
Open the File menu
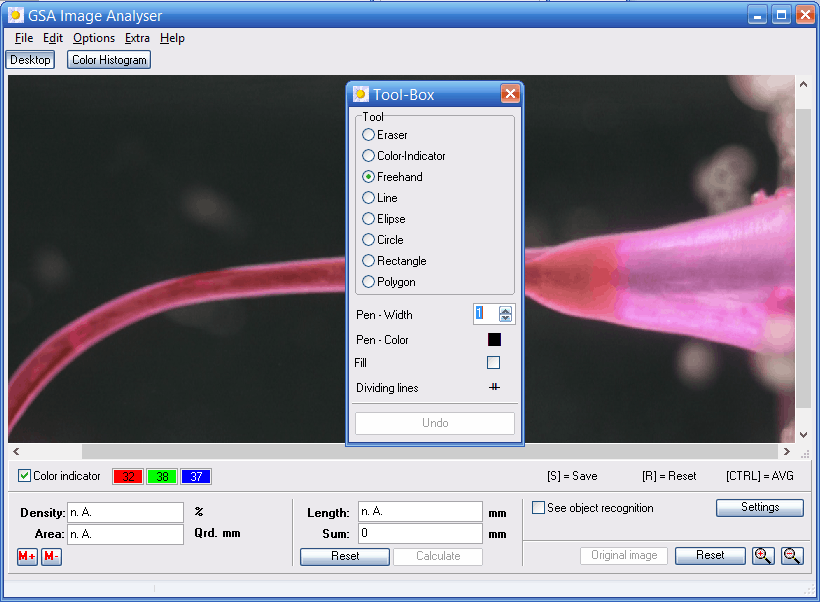24,38
